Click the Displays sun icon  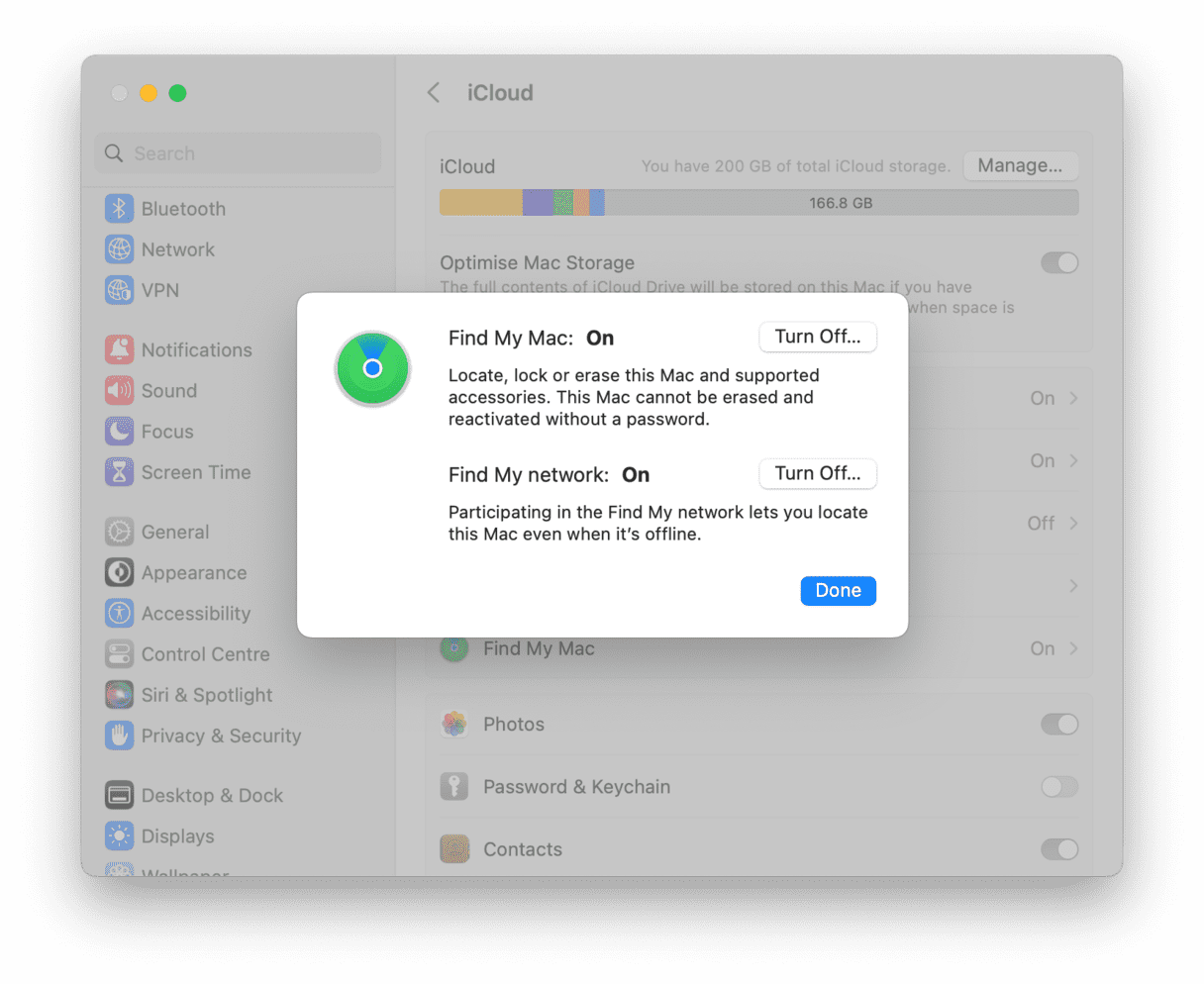[x=119, y=836]
